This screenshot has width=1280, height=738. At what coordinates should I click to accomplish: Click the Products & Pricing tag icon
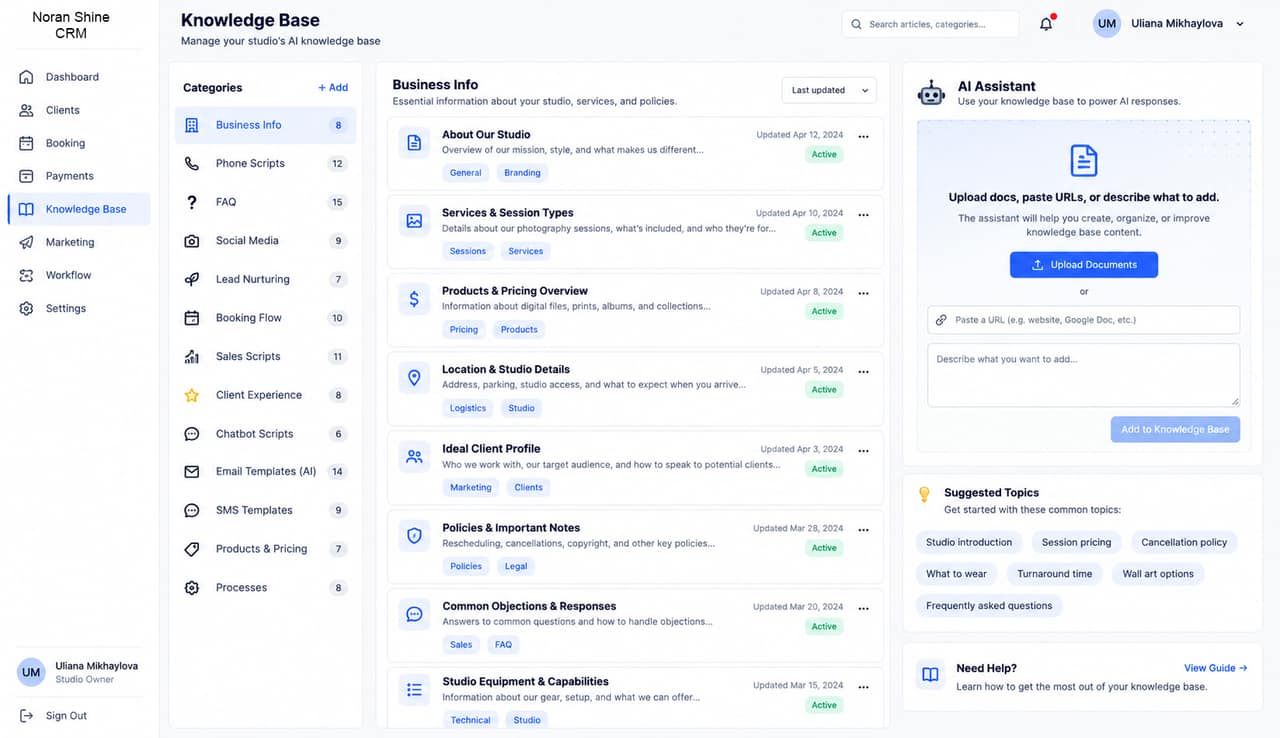pyautogui.click(x=192, y=549)
